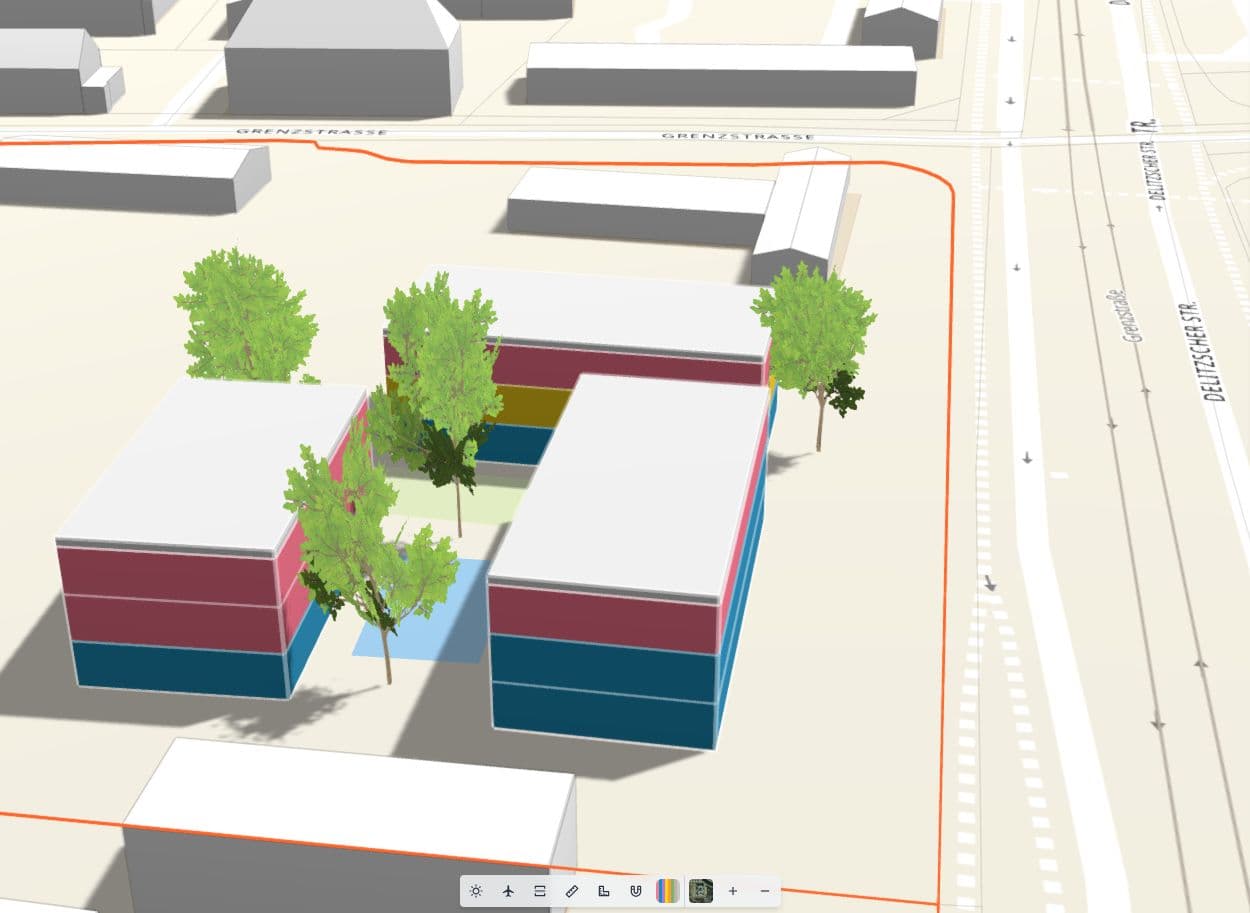Select the sun shadow simulation tool
The width and height of the screenshot is (1250, 913).
click(477, 889)
